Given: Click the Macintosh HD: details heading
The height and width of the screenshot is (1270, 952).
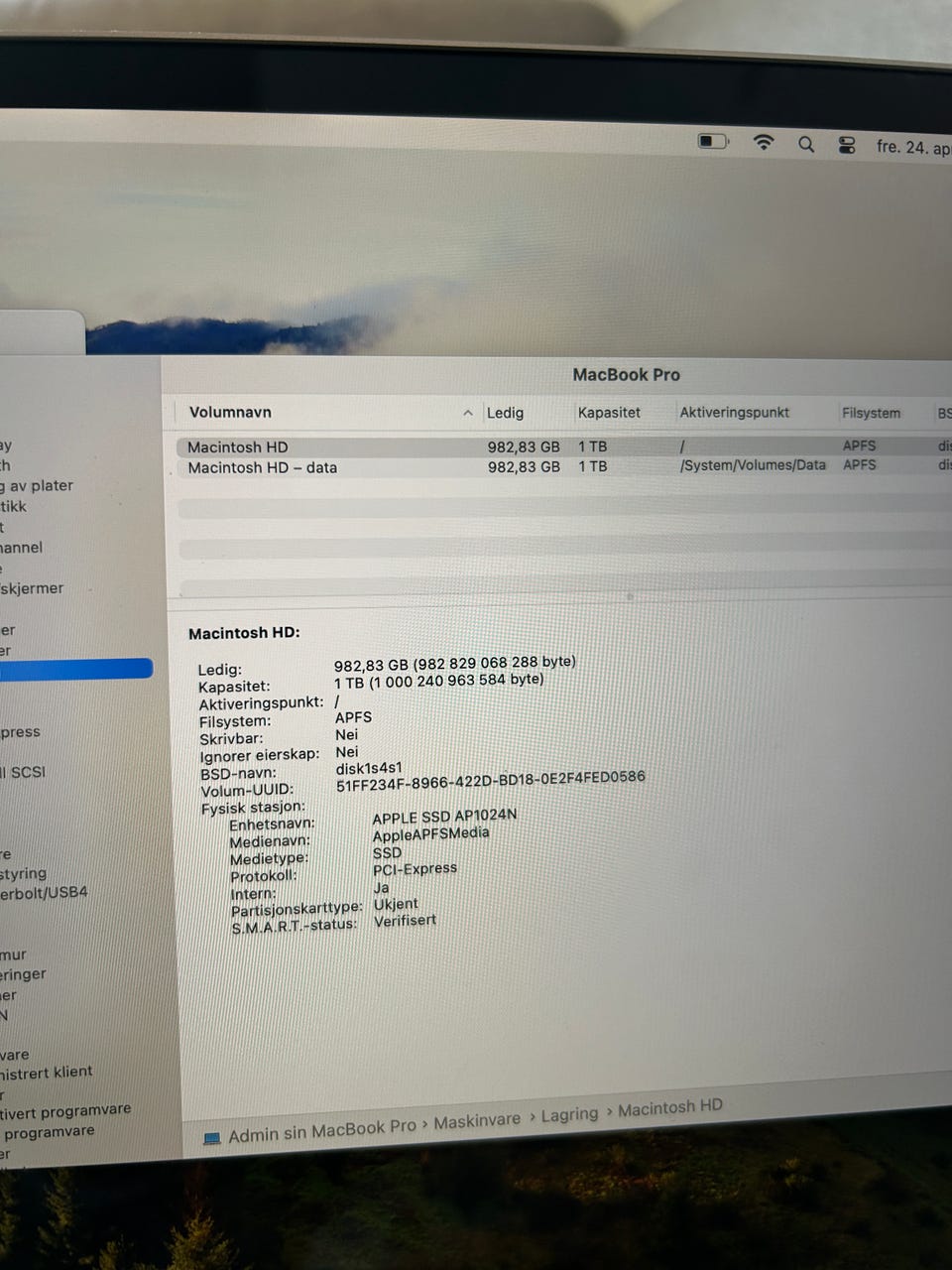Looking at the screenshot, I should [x=244, y=633].
